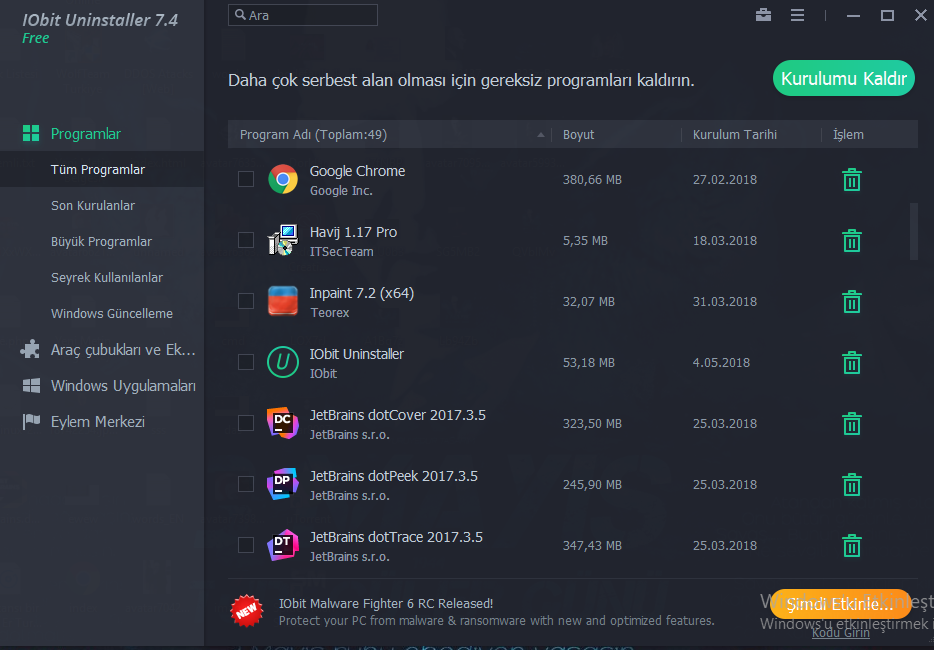Mark the JetBrains dotPeek checkbox
934x650 pixels.
click(246, 484)
